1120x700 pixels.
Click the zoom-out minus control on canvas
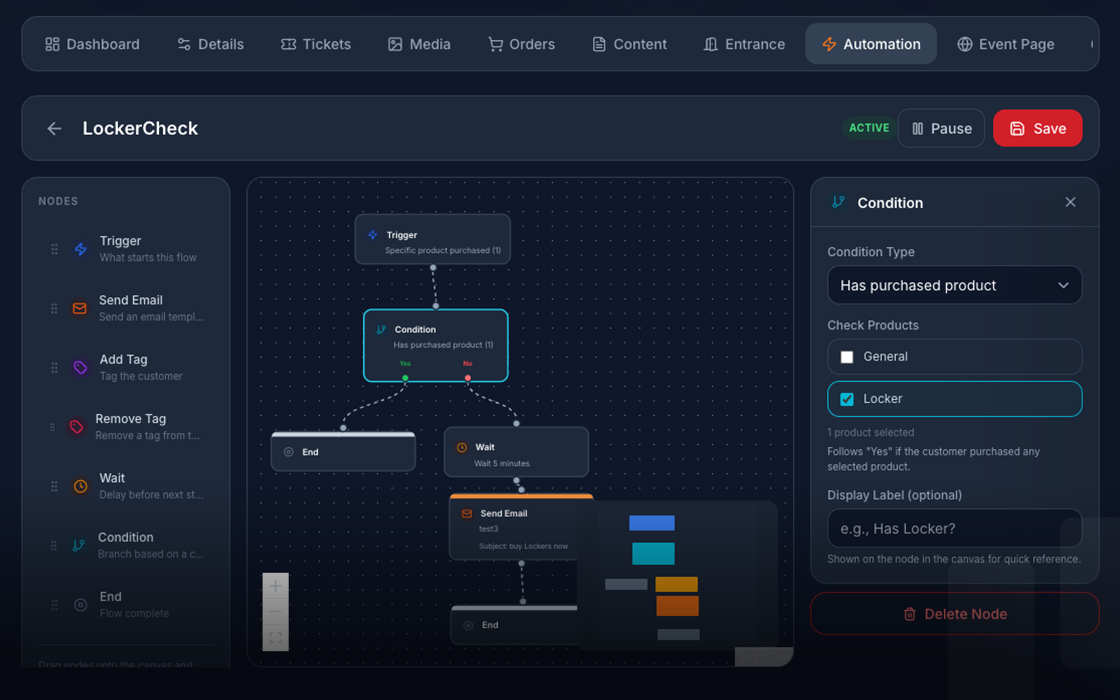click(x=275, y=610)
